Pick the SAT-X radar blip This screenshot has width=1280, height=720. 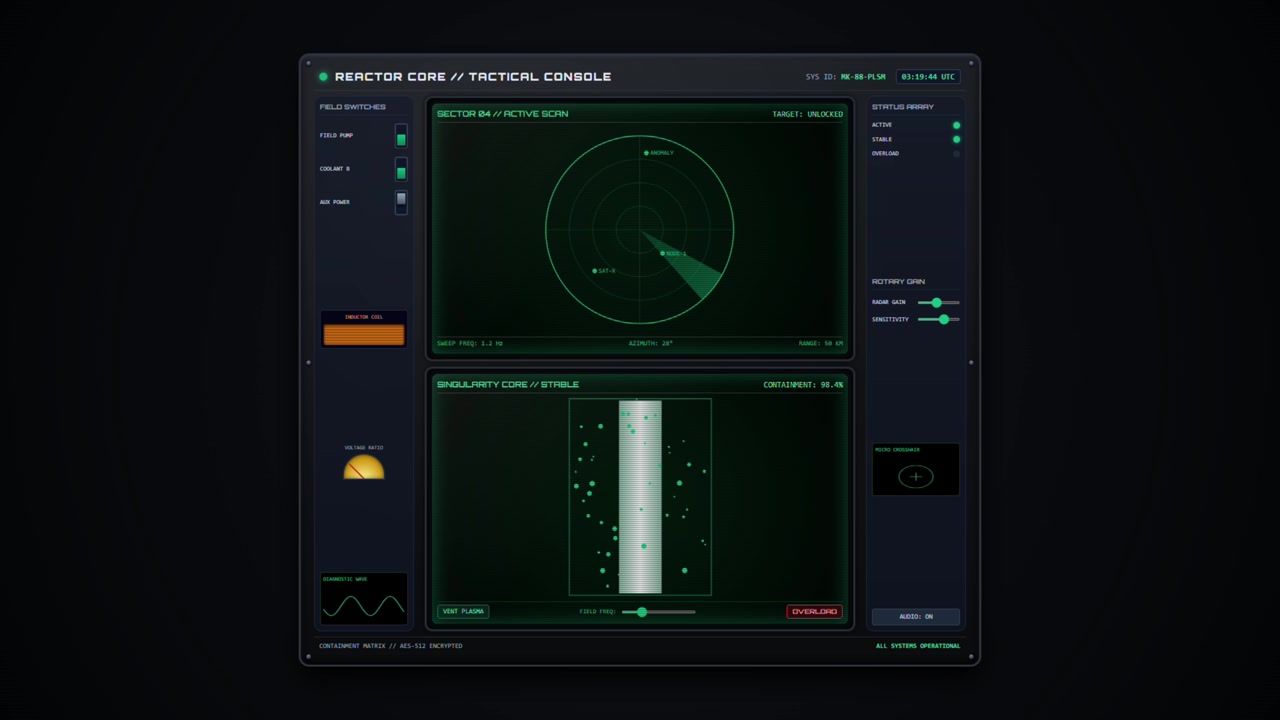595,271
